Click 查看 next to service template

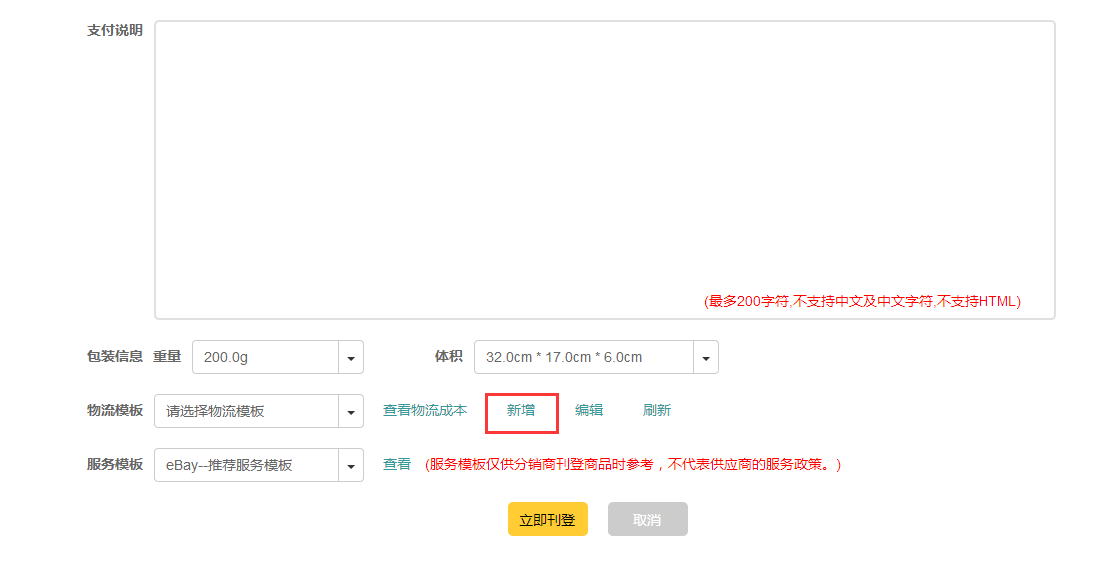397,465
